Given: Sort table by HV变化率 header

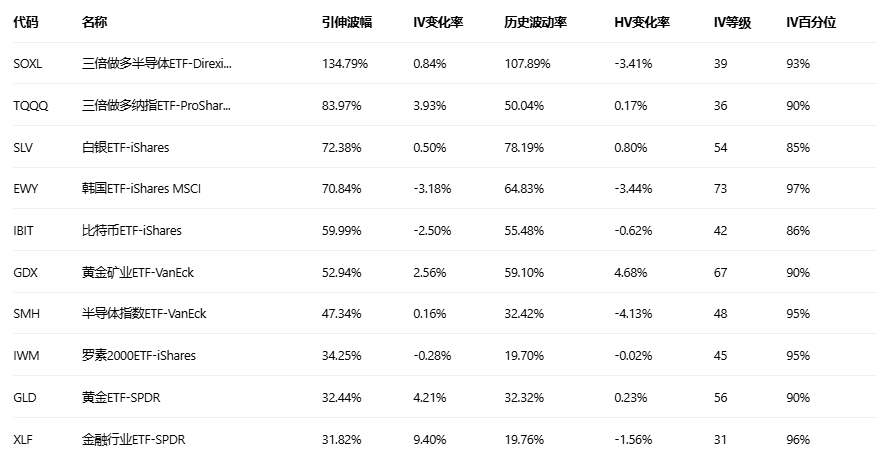Looking at the screenshot, I should 642,22.
